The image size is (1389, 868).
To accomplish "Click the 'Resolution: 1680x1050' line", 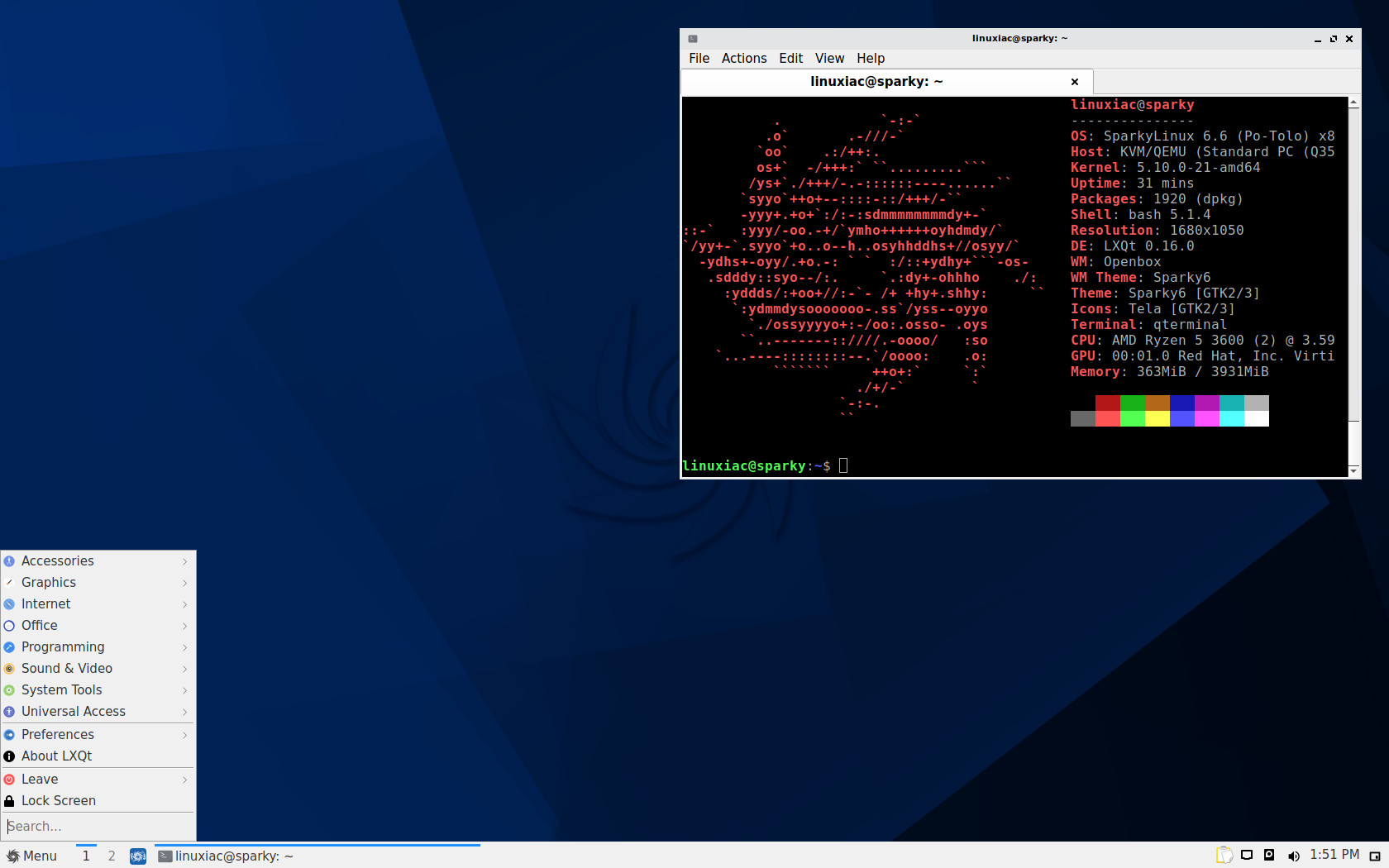I will click(1157, 231).
